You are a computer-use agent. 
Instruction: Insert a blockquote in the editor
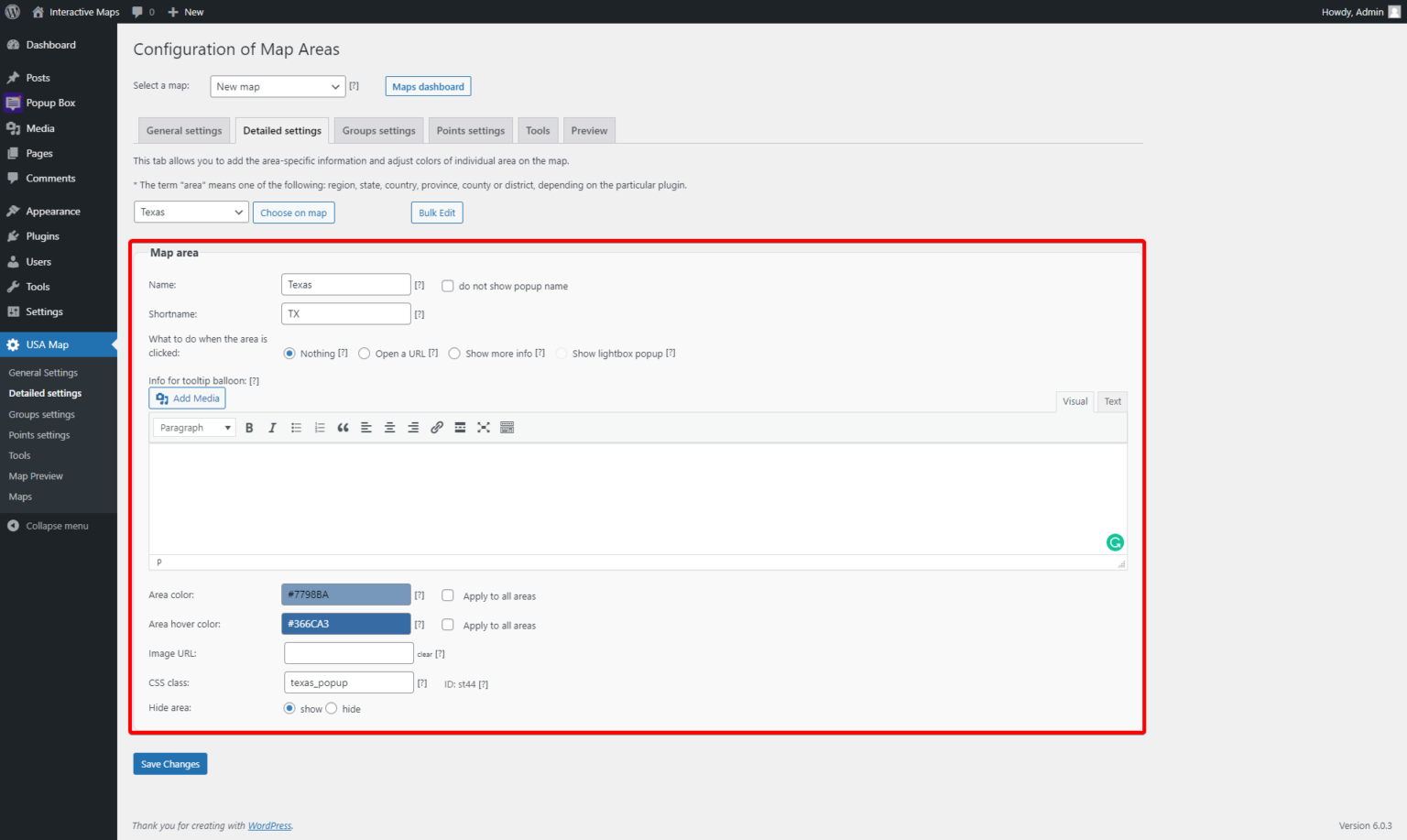click(343, 428)
